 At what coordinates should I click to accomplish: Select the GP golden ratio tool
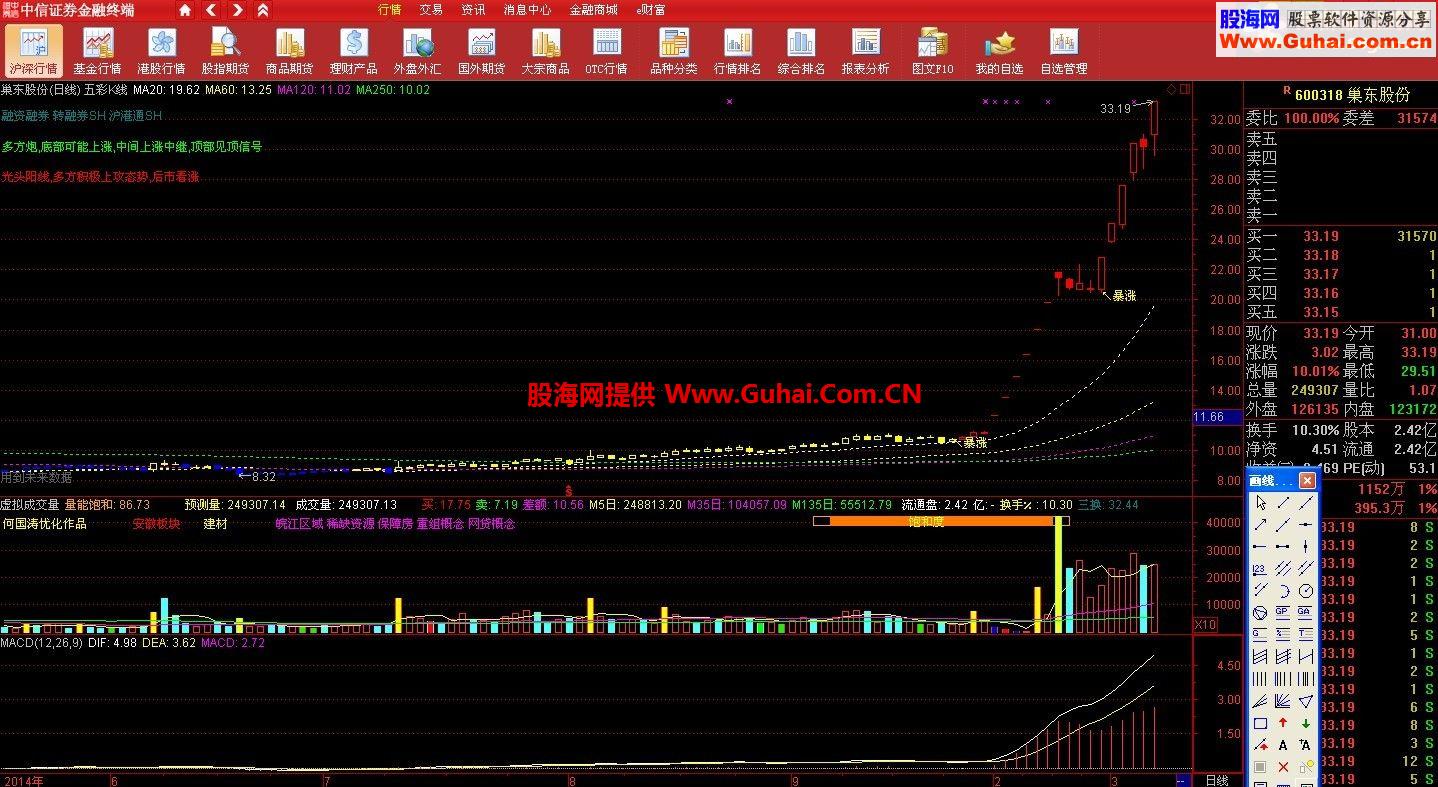(1282, 612)
